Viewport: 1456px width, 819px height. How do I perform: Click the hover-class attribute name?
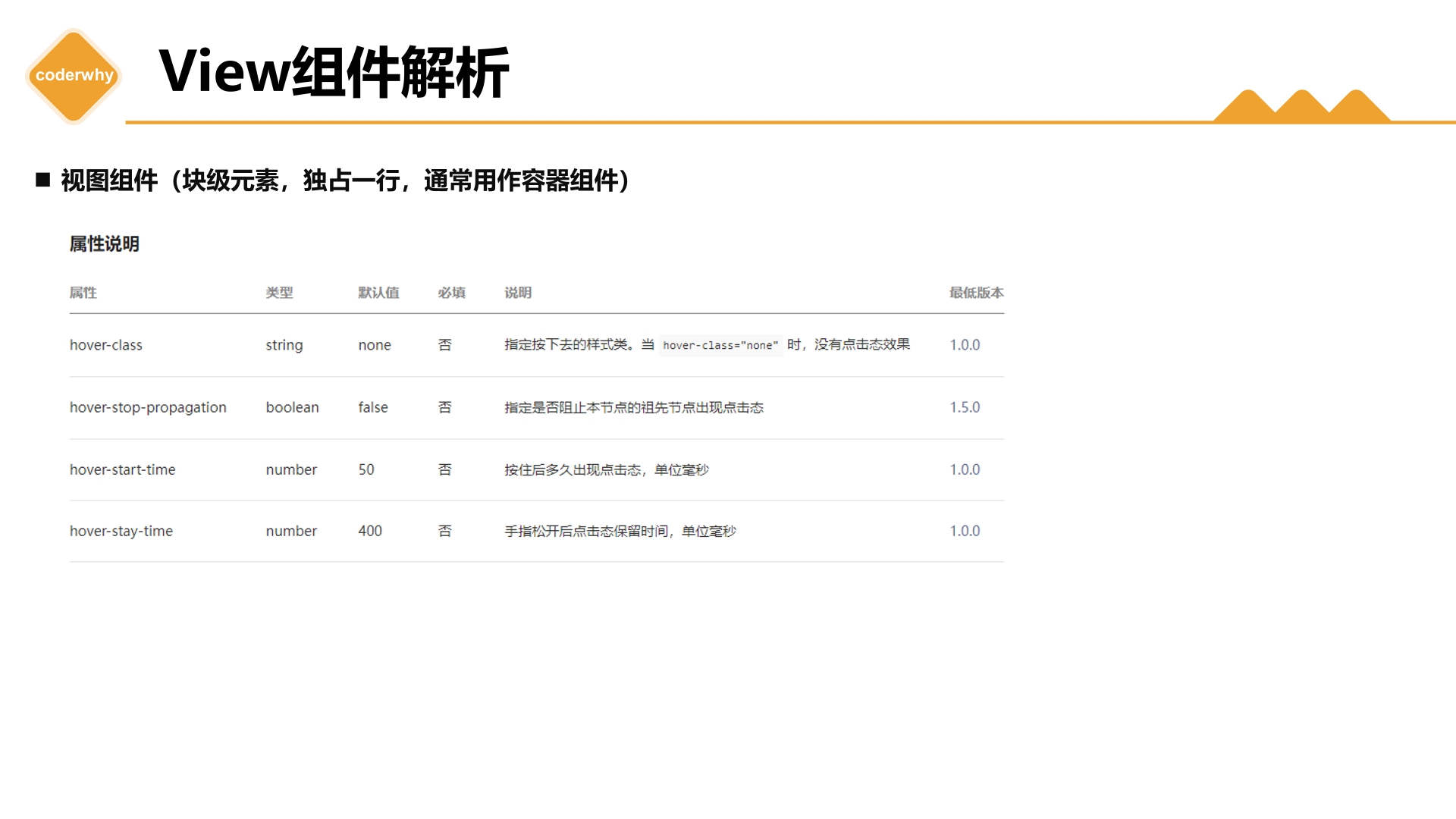point(106,345)
